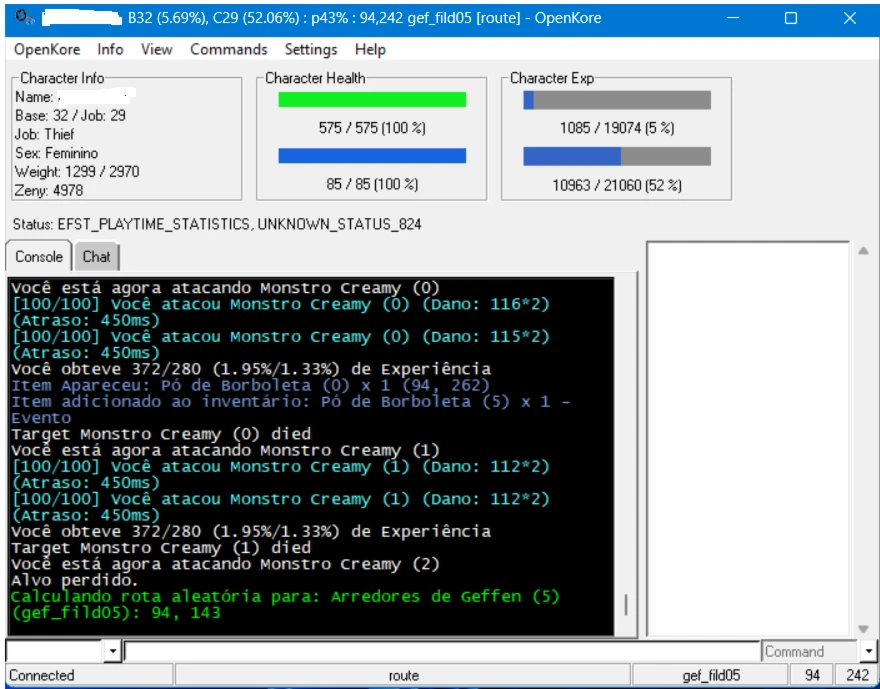
Task: Click the base experience progress bar
Action: (x=617, y=100)
